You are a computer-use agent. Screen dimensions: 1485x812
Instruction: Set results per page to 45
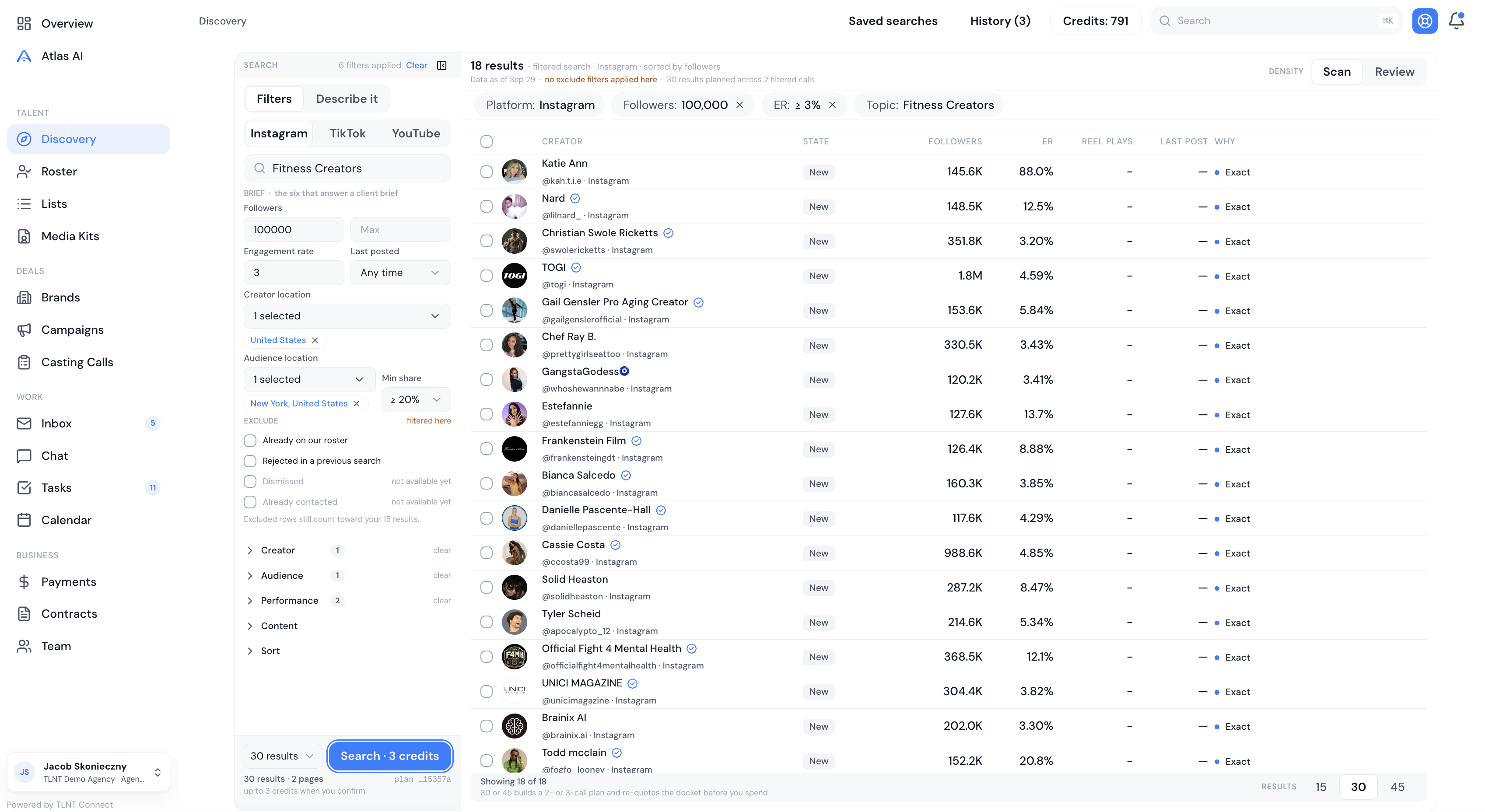coord(1397,787)
